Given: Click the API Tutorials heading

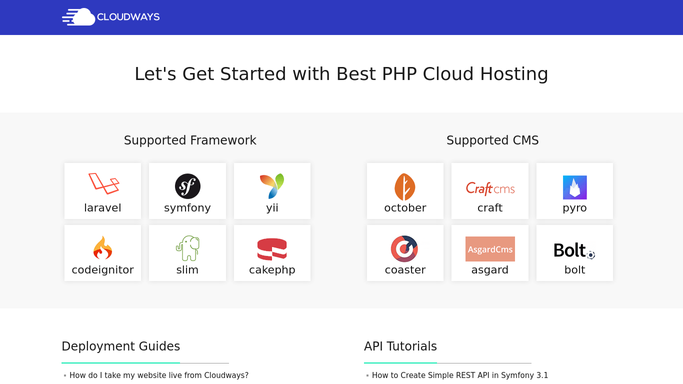Looking at the screenshot, I should click(400, 346).
